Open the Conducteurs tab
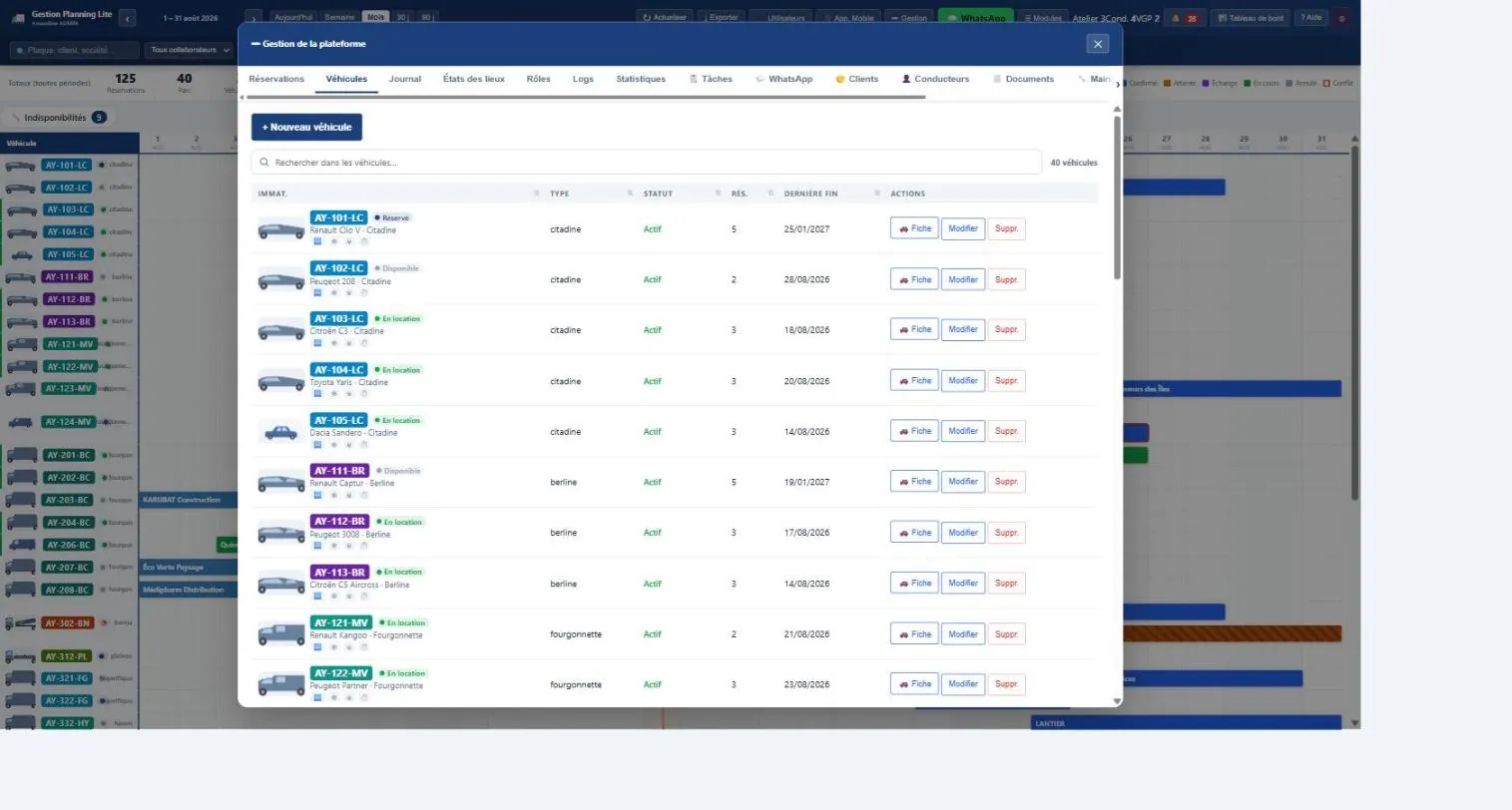Image resolution: width=1512 pixels, height=810 pixels. tap(936, 79)
